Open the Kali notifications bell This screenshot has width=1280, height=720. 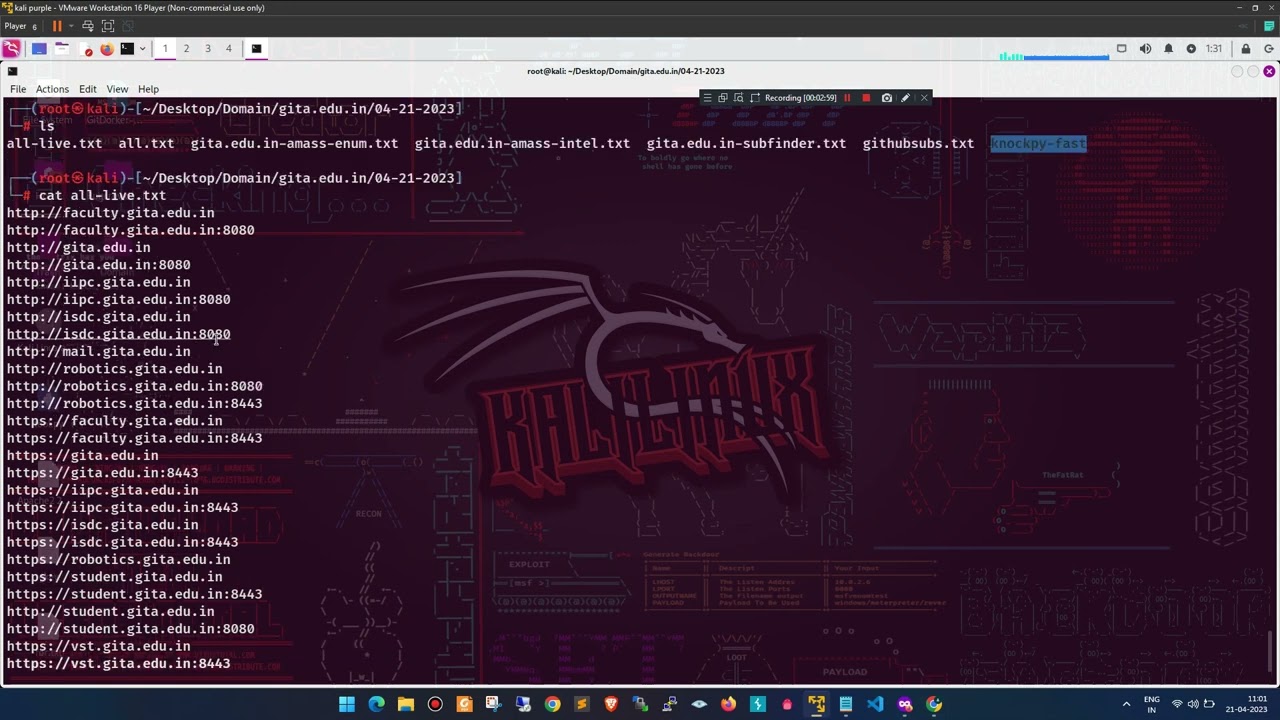[x=1168, y=48]
